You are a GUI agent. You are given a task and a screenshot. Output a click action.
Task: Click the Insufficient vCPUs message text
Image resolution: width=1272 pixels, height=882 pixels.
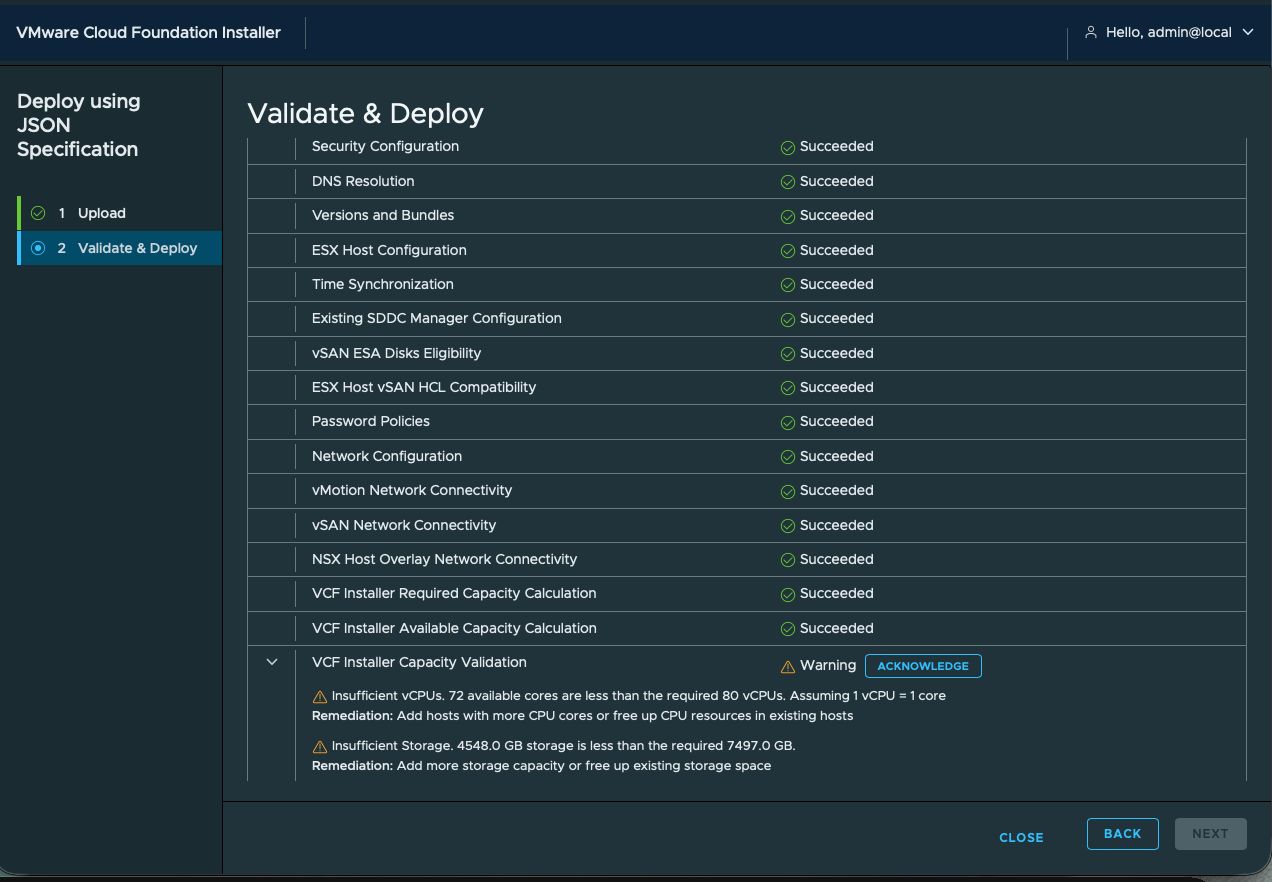(x=638, y=695)
